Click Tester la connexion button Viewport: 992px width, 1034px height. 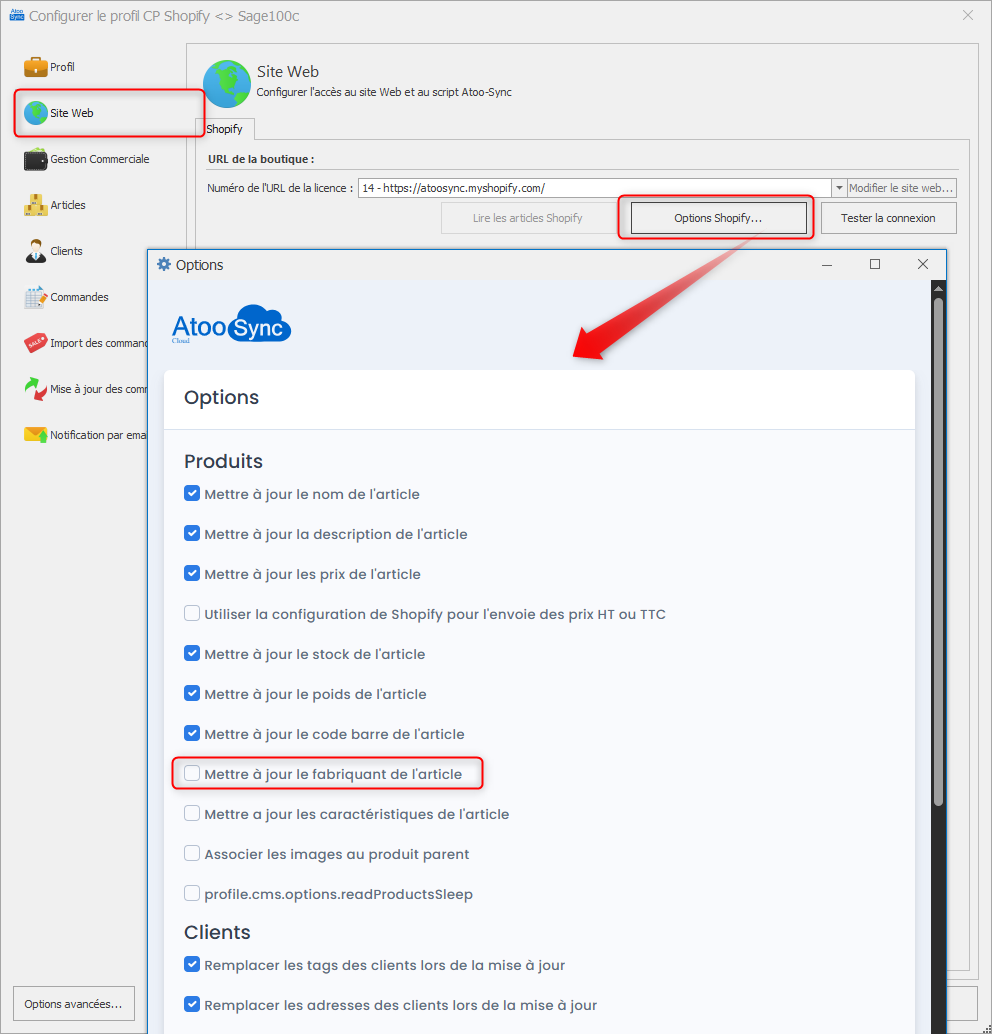pyautogui.click(x=888, y=218)
